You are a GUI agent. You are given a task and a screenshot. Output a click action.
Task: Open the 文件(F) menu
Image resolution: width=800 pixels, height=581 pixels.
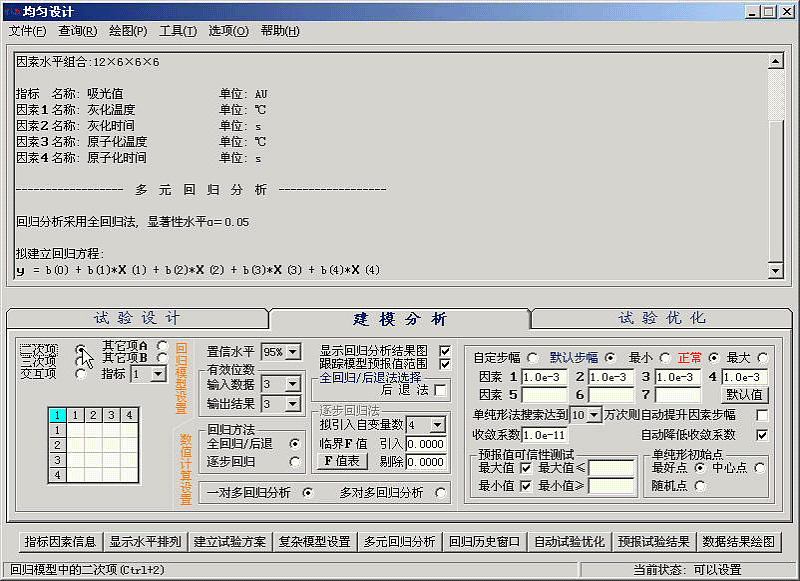click(27, 31)
